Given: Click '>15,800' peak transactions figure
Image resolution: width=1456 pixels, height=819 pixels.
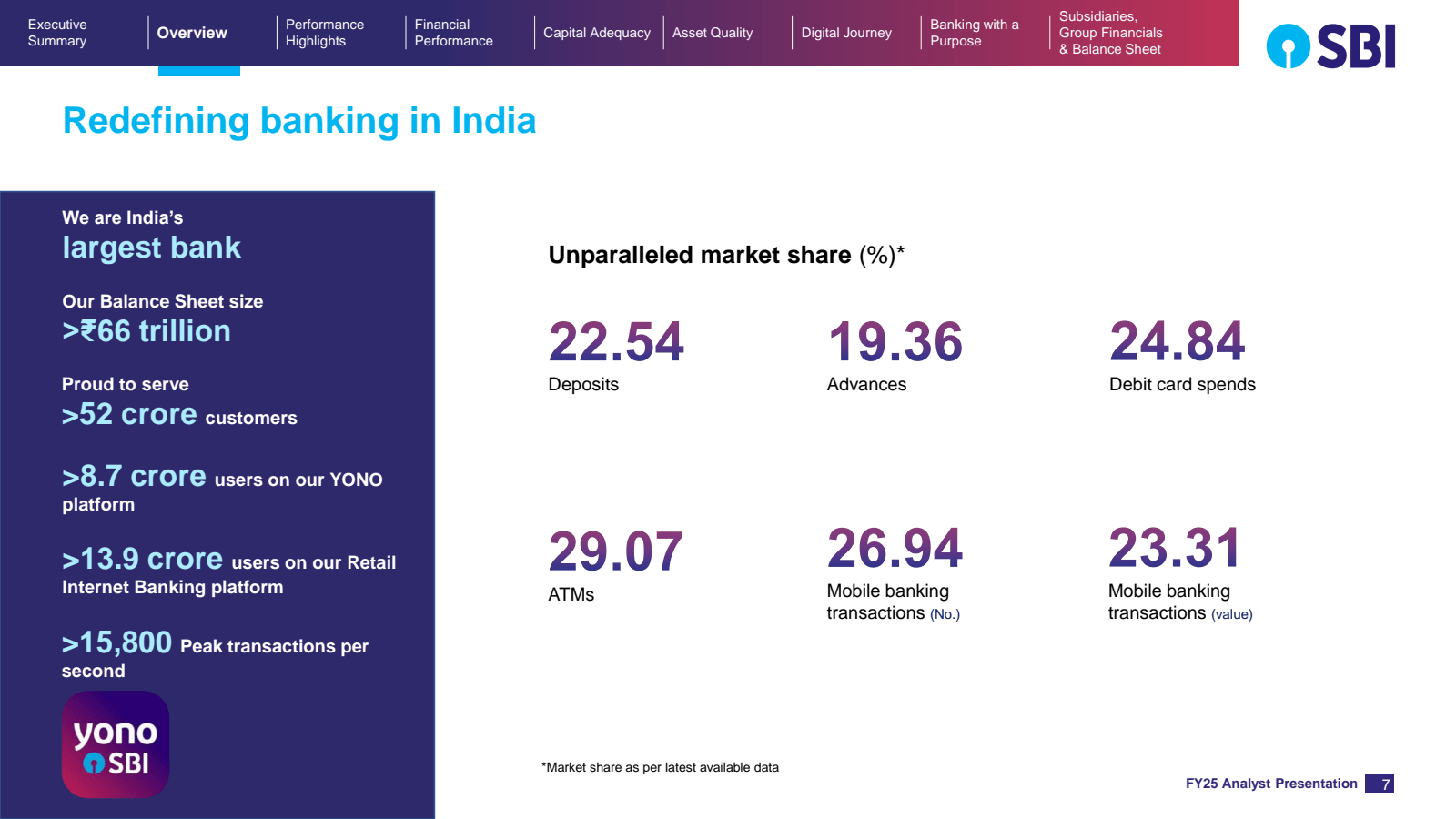Looking at the screenshot, I should [x=116, y=642].
